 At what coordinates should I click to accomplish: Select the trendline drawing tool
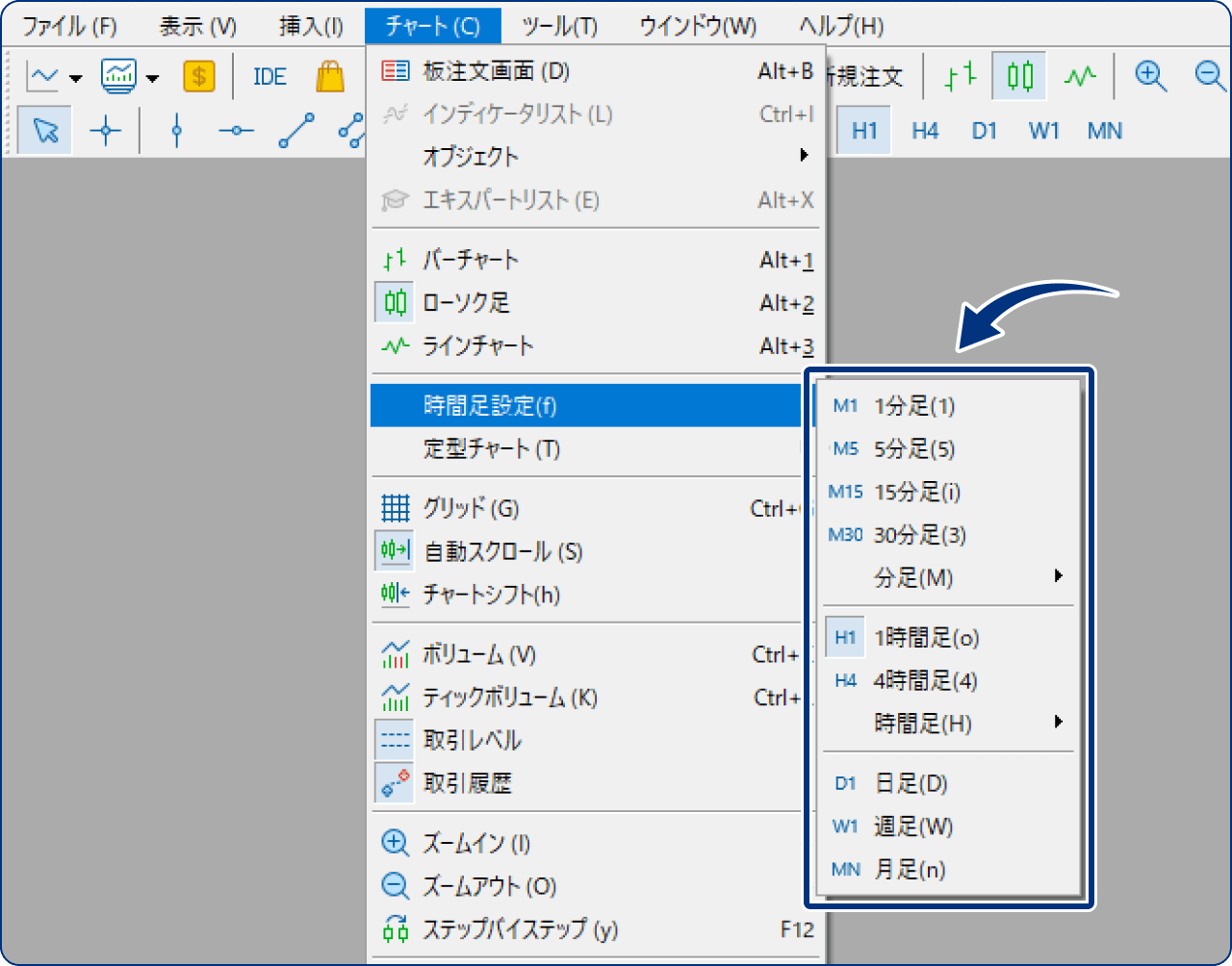tap(295, 130)
